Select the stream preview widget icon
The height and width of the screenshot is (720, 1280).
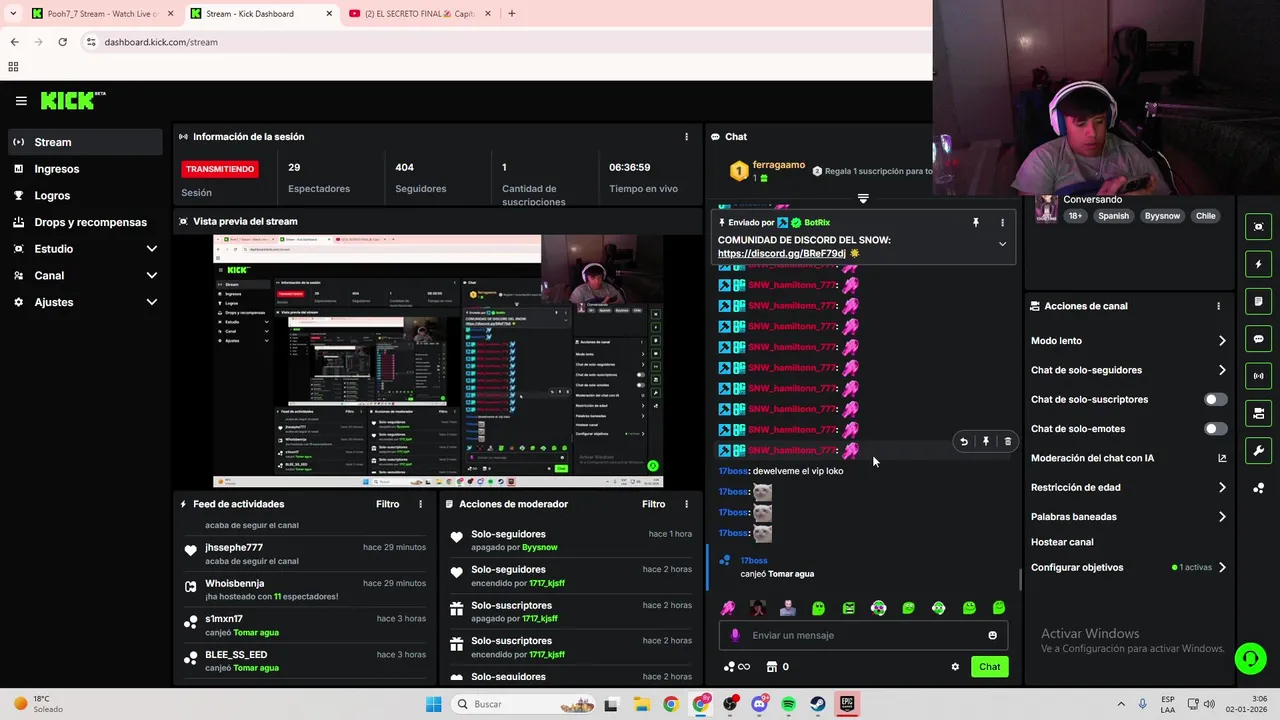(1258, 227)
